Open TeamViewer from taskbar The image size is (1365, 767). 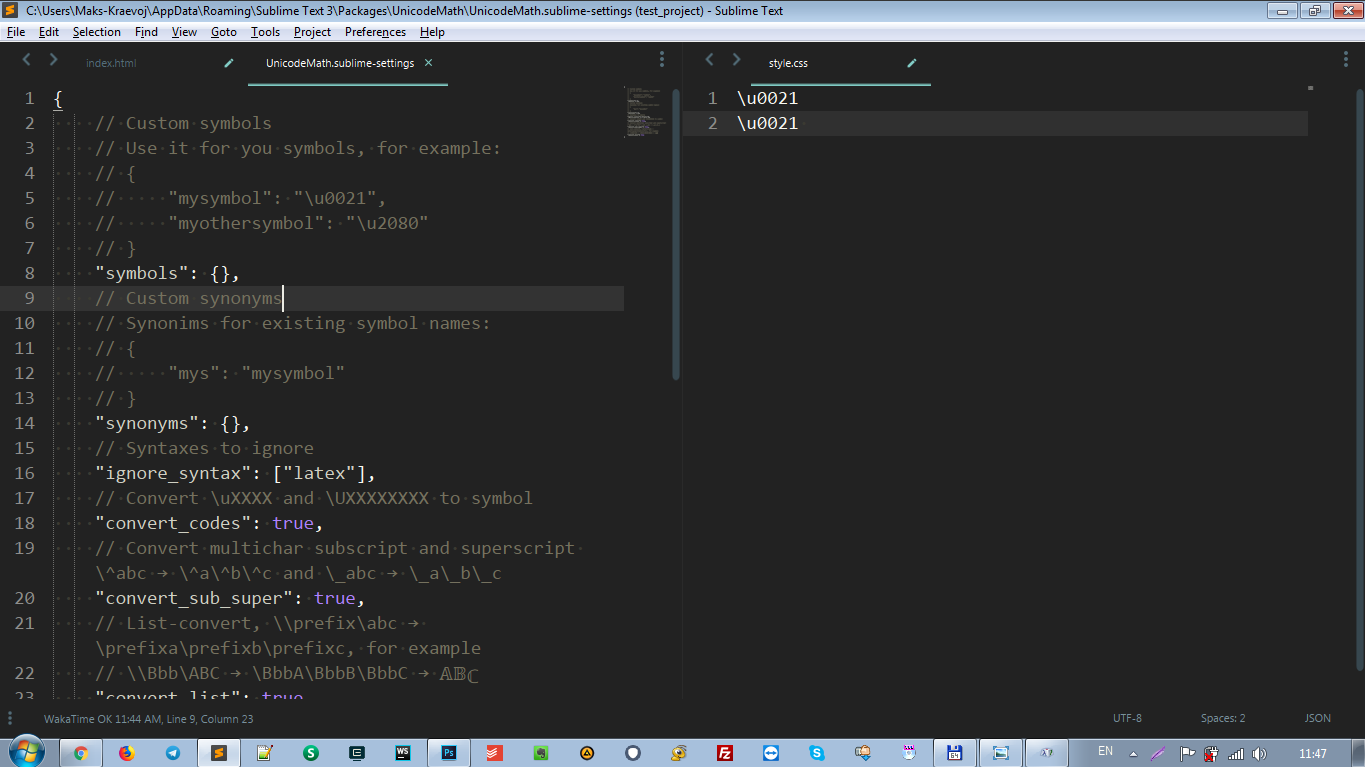coord(771,753)
